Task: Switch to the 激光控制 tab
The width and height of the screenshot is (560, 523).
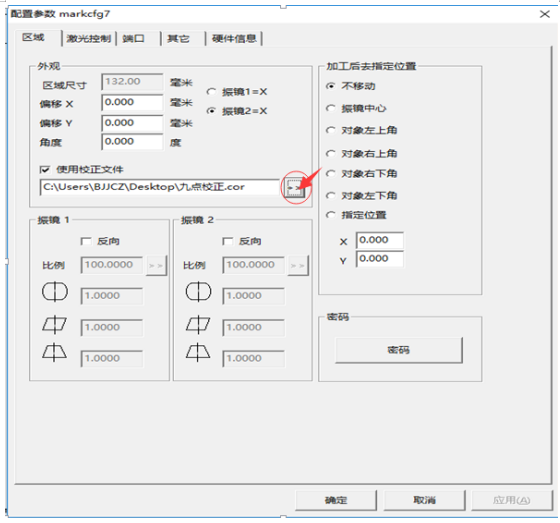Action: (89, 38)
